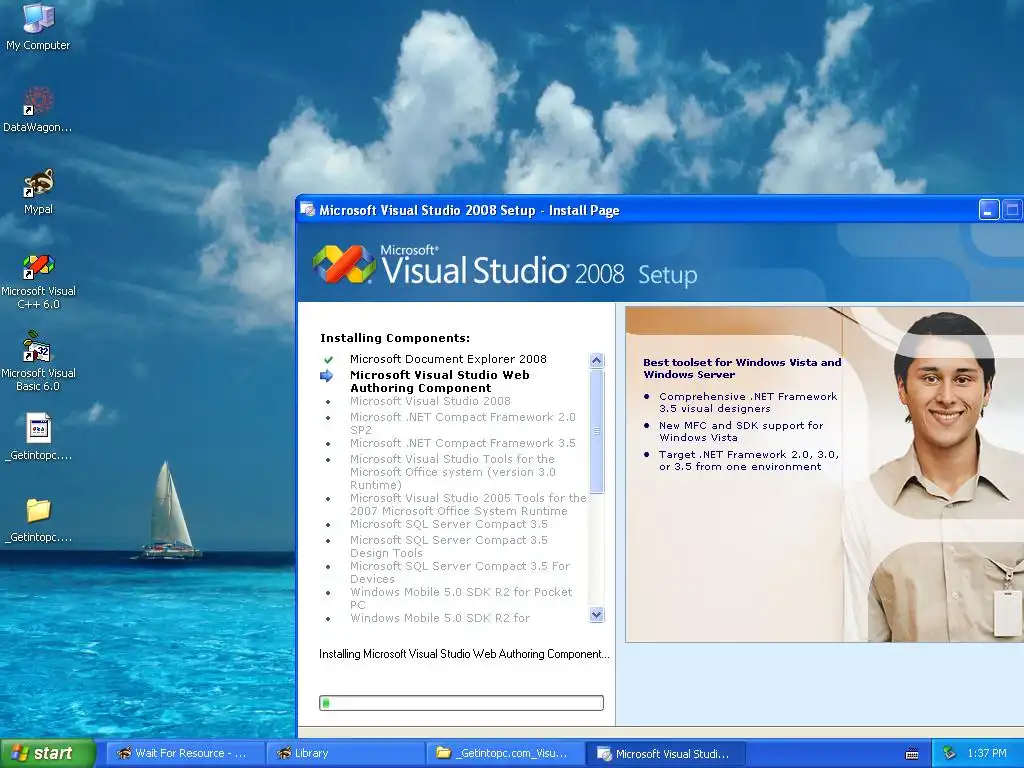Minimize the Visual Studio 2008 Setup window
1024x768 pixels.
click(x=989, y=210)
